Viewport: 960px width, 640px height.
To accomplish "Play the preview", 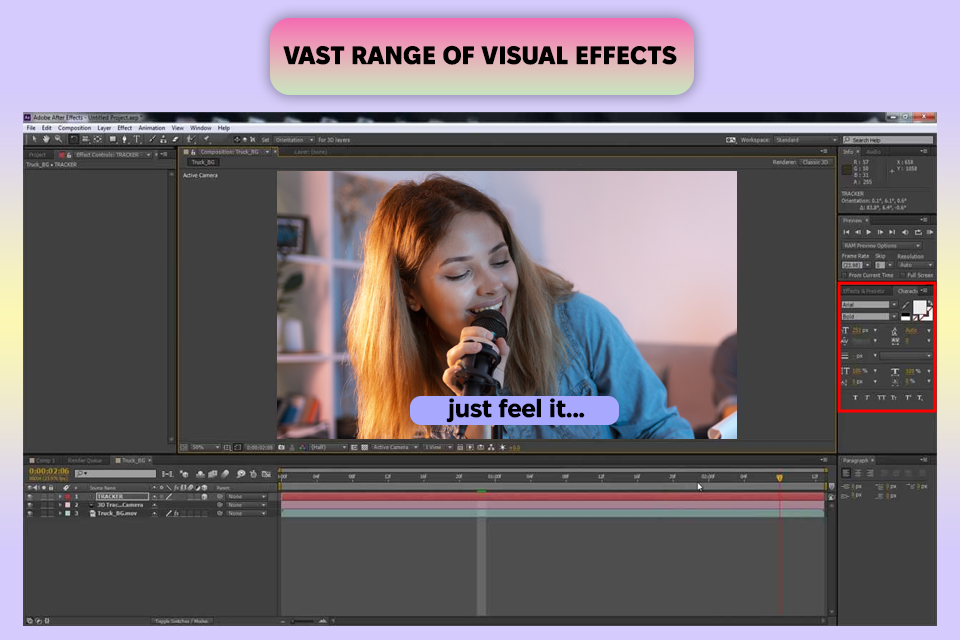I will pyautogui.click(x=868, y=232).
